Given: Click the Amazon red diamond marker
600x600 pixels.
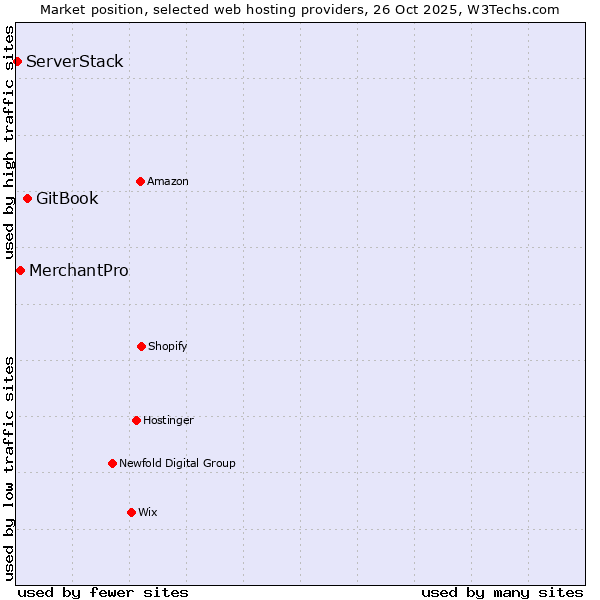Looking at the screenshot, I should point(140,181).
